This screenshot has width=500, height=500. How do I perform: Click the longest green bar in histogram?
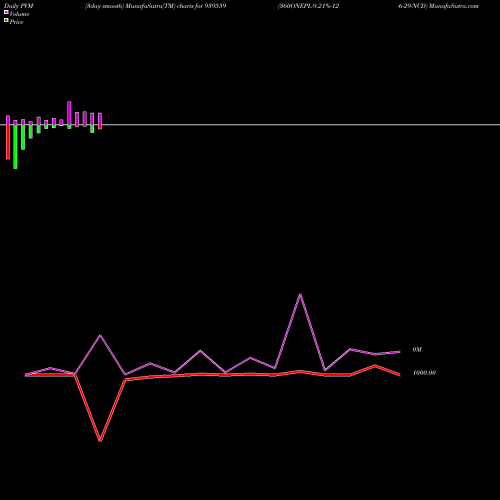[x=15, y=147]
